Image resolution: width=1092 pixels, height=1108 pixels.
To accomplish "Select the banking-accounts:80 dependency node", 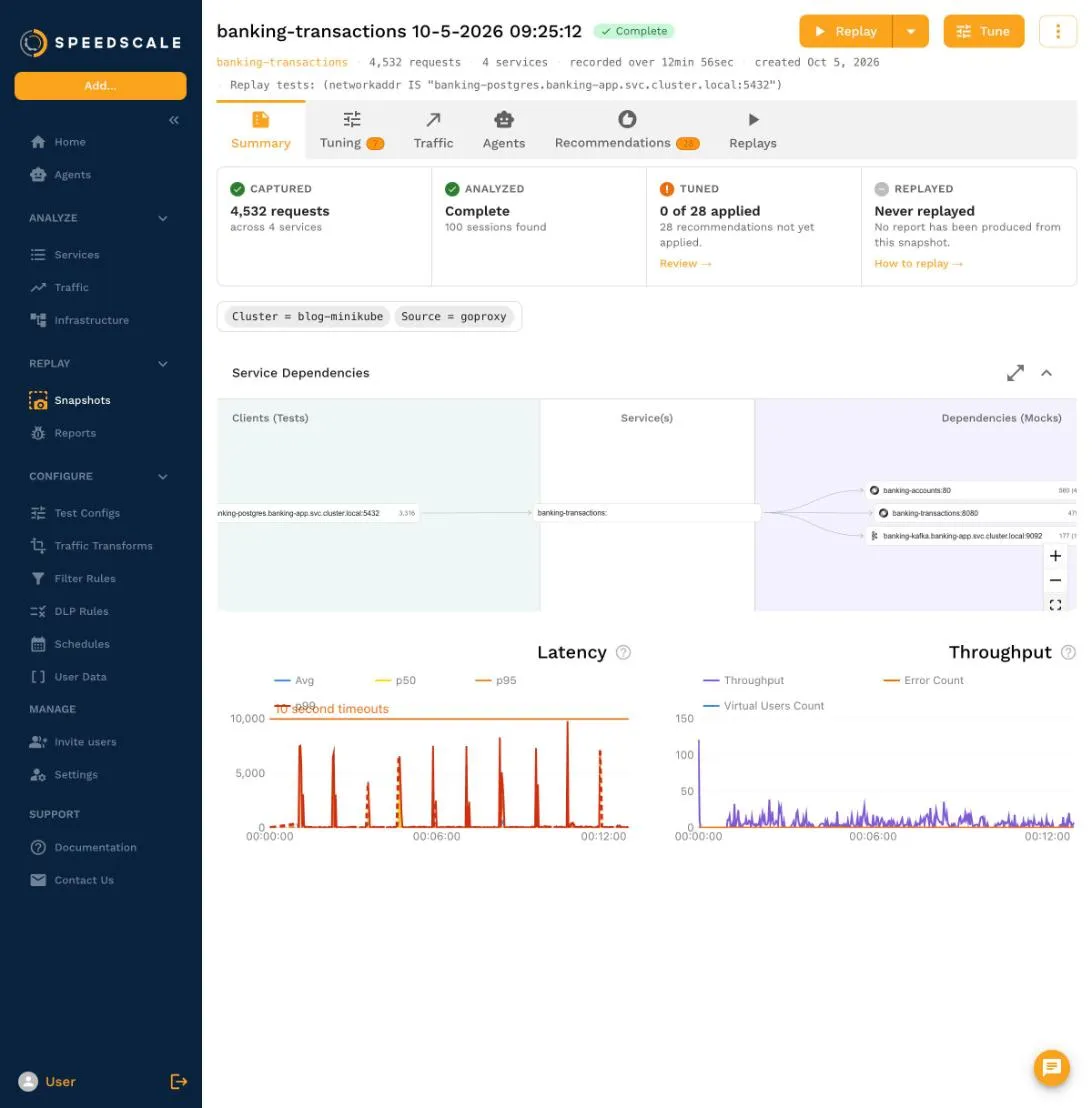I will [970, 490].
